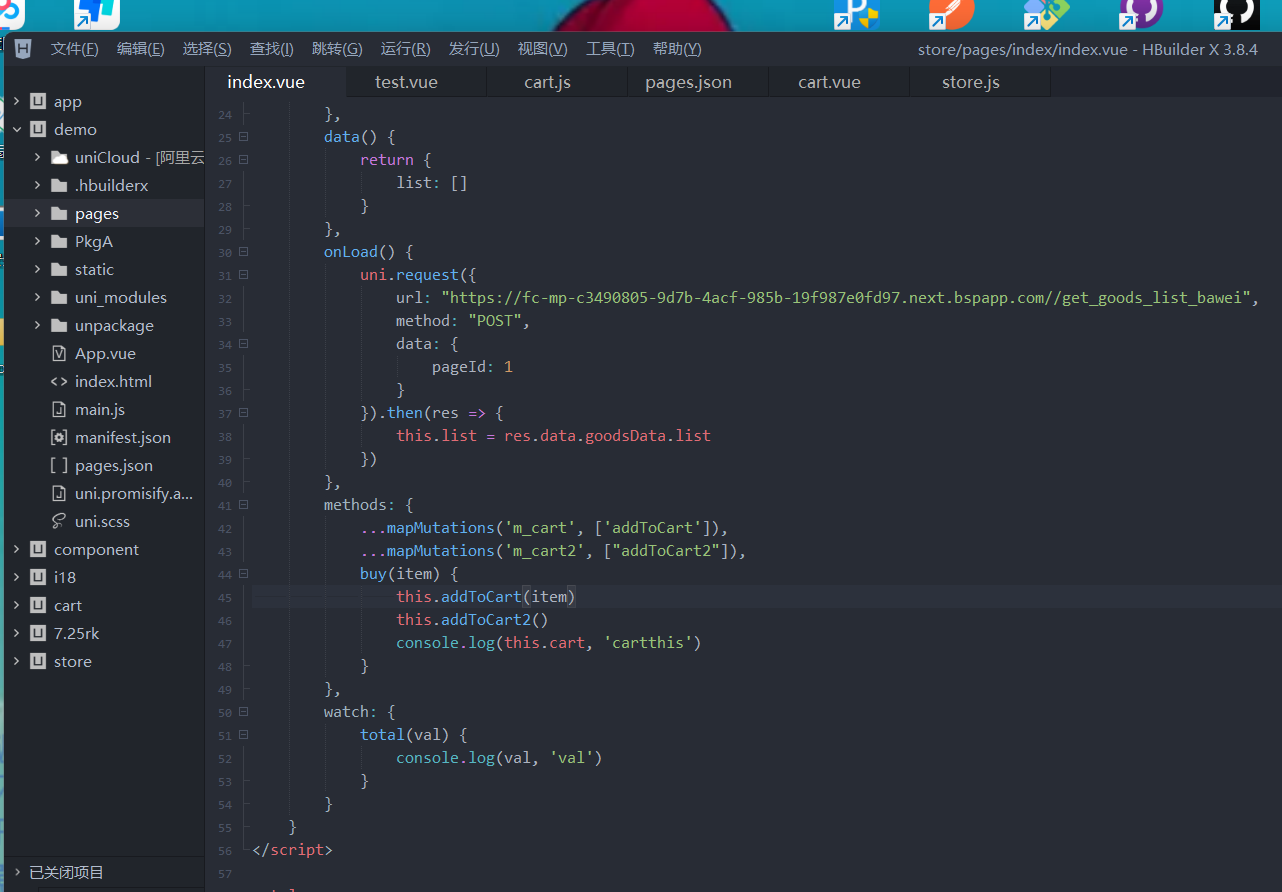
Task: Click the 7.25rk project icon
Action: click(38, 633)
